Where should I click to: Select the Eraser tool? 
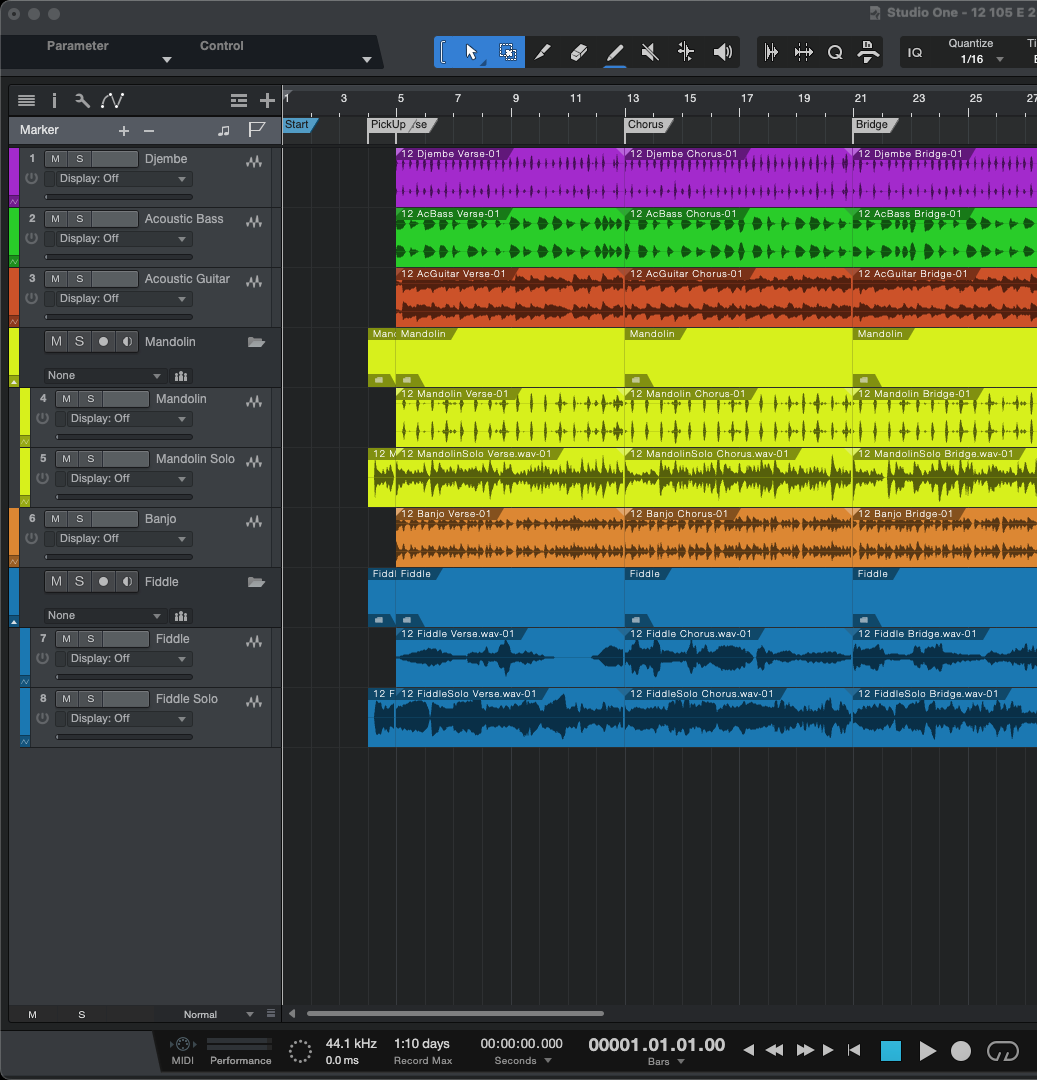click(578, 52)
